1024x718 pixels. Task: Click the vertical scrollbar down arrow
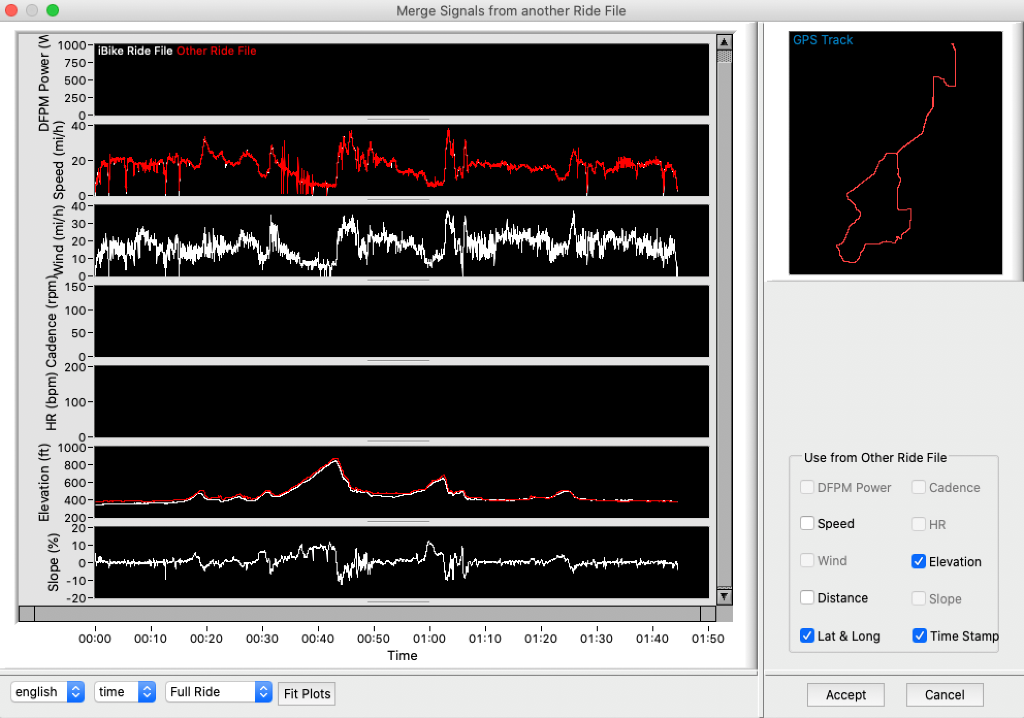point(725,596)
